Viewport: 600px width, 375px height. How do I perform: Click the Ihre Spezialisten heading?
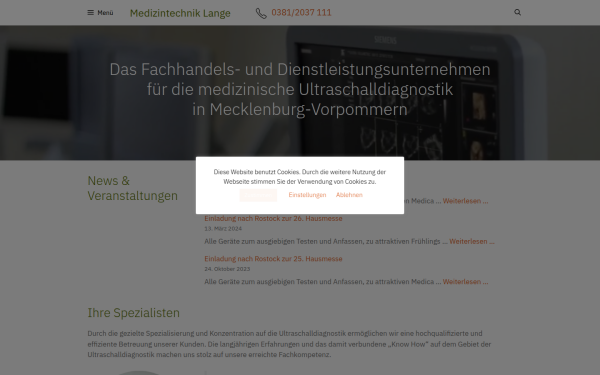(x=134, y=313)
